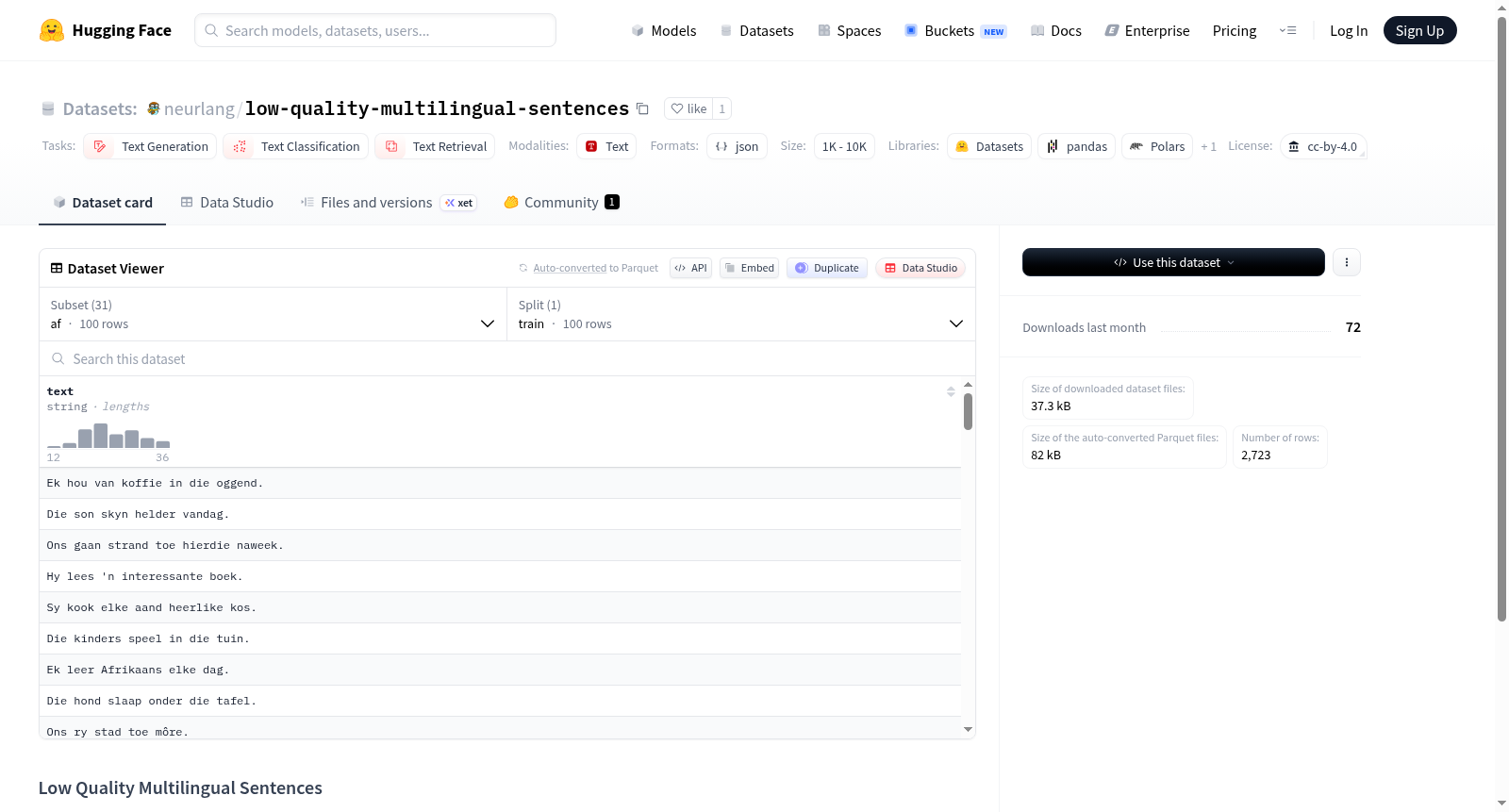The height and width of the screenshot is (812, 1509).
Task: Select the Text modality tag
Action: (x=606, y=146)
